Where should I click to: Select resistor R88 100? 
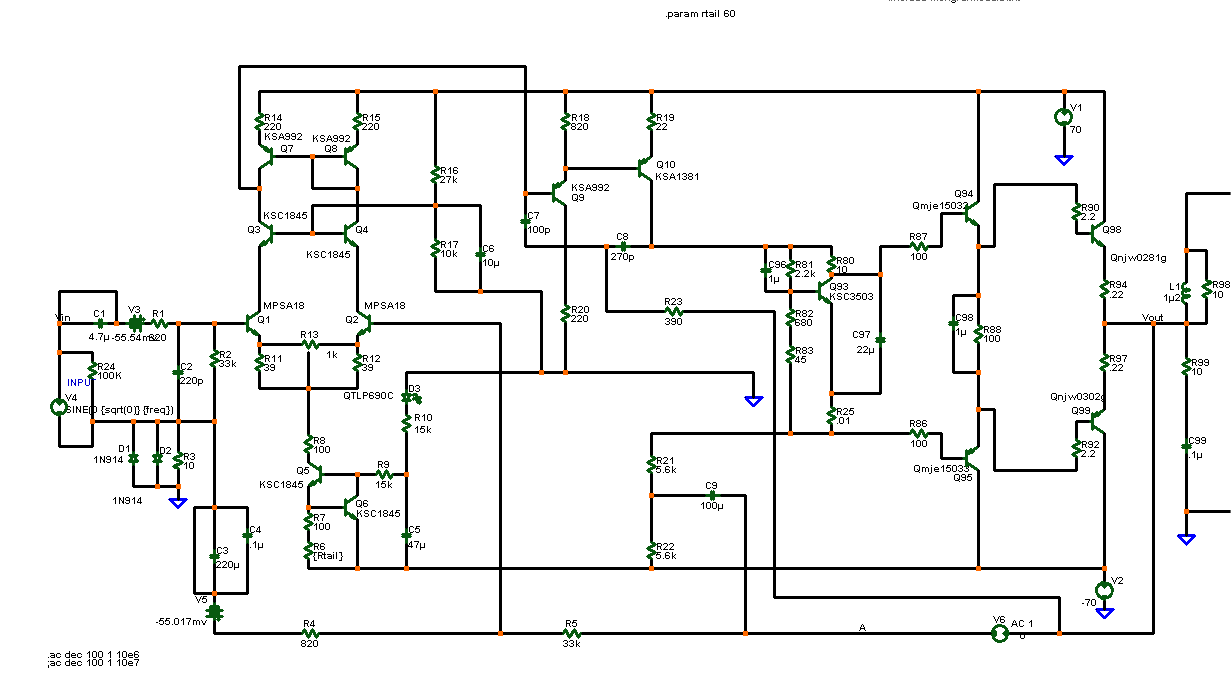(x=979, y=334)
